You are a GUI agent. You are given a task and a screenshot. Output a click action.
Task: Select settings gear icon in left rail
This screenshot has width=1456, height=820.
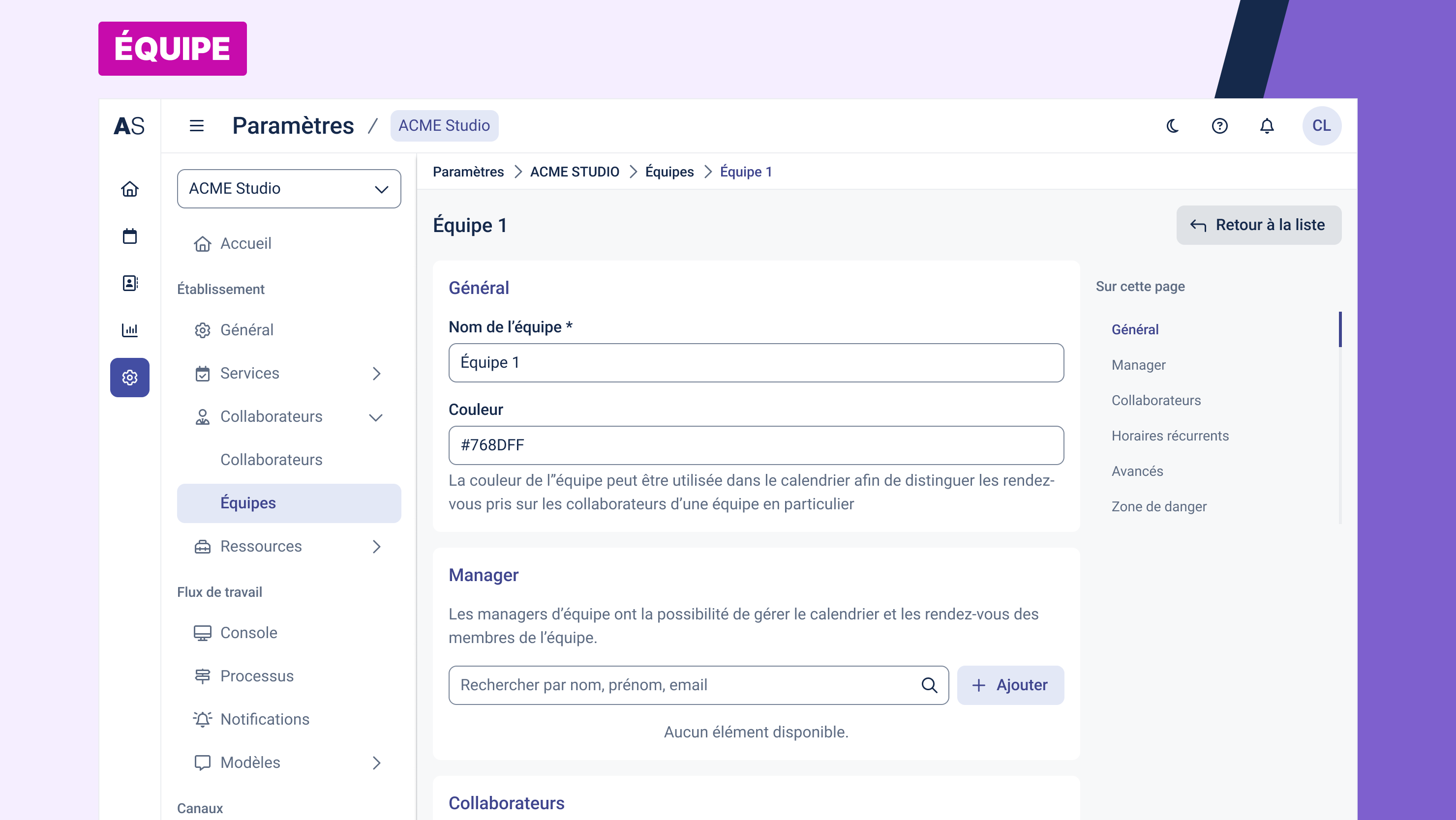tap(129, 377)
